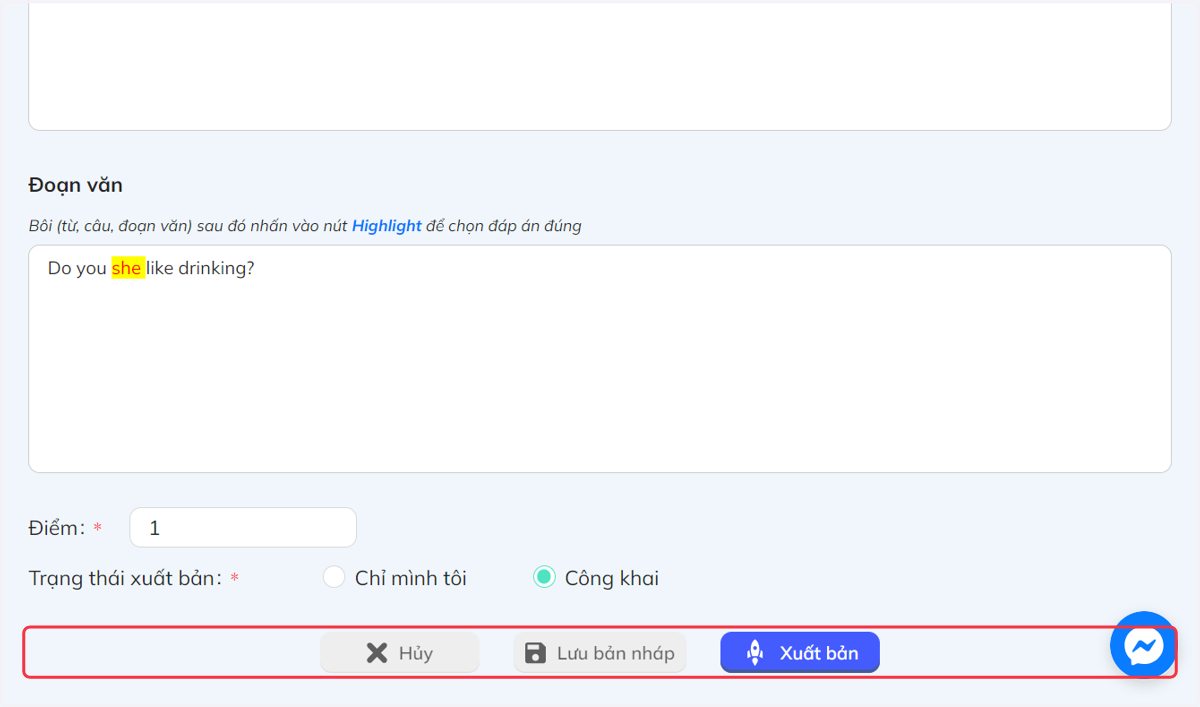
Task: Click the floppy disk icon on Lưu bản nháp
Action: point(536,653)
